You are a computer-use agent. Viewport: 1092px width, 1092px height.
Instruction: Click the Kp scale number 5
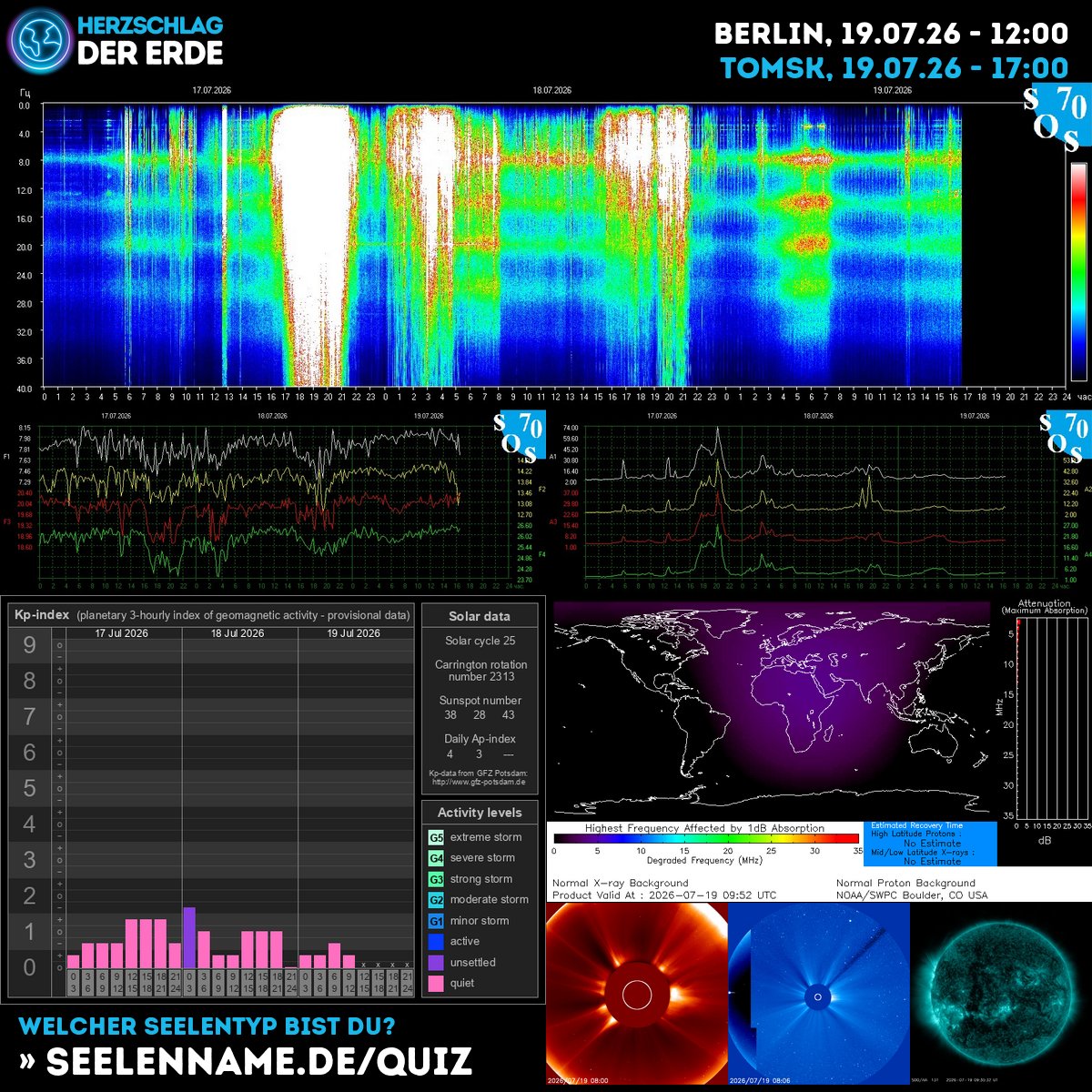coord(30,788)
